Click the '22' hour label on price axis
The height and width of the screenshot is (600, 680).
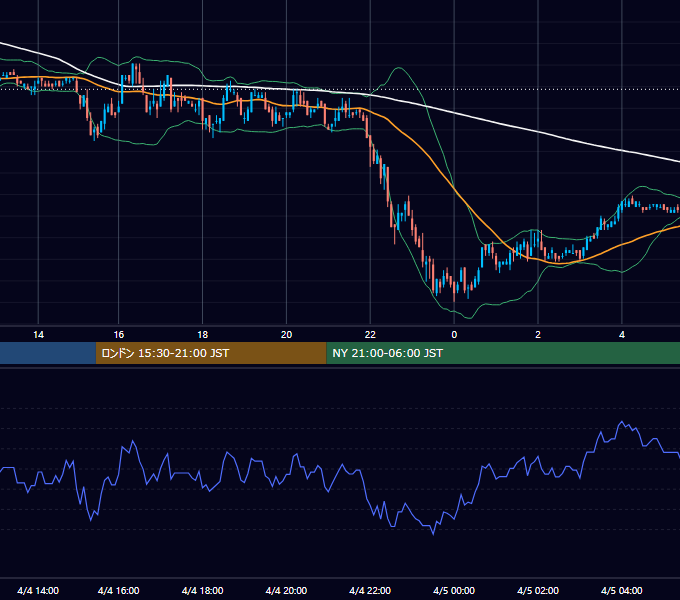pyautogui.click(x=370, y=335)
